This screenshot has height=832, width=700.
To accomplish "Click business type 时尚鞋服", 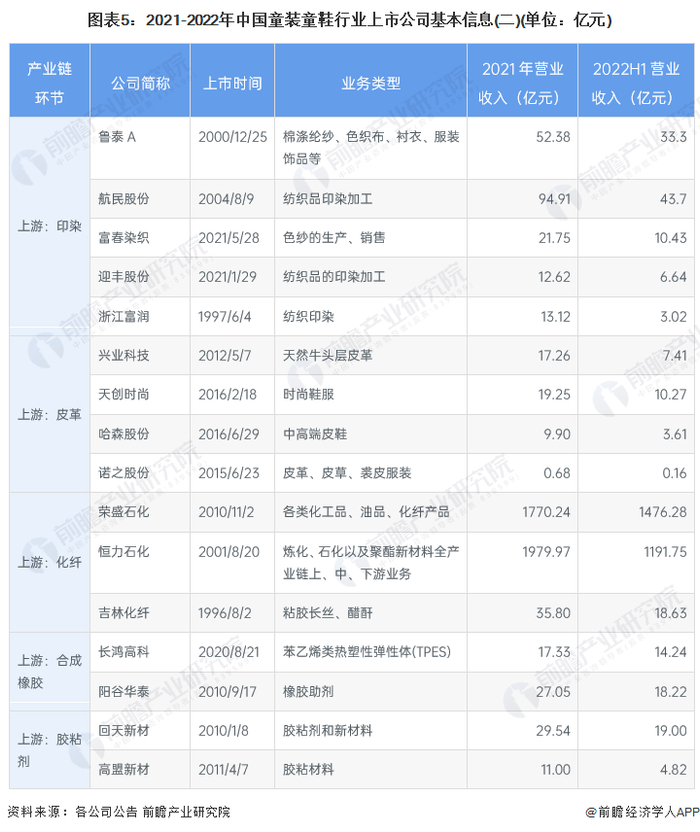I will click(308, 395).
